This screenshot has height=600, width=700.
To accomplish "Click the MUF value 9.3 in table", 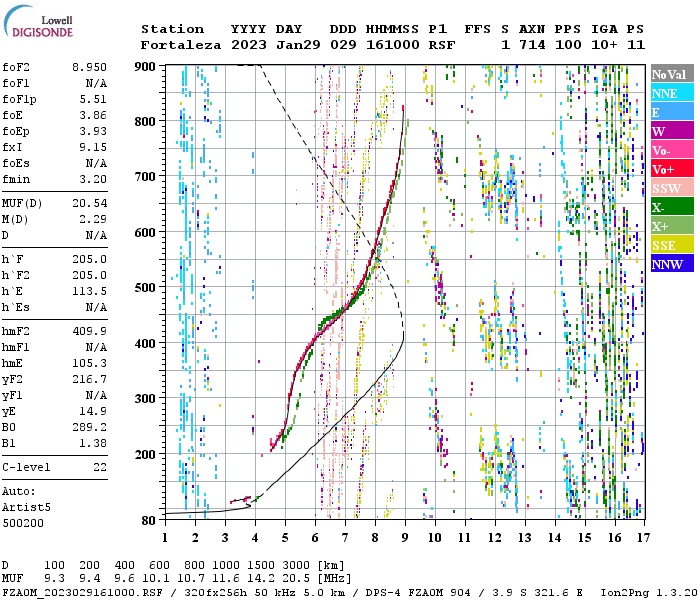I will coord(54,579).
